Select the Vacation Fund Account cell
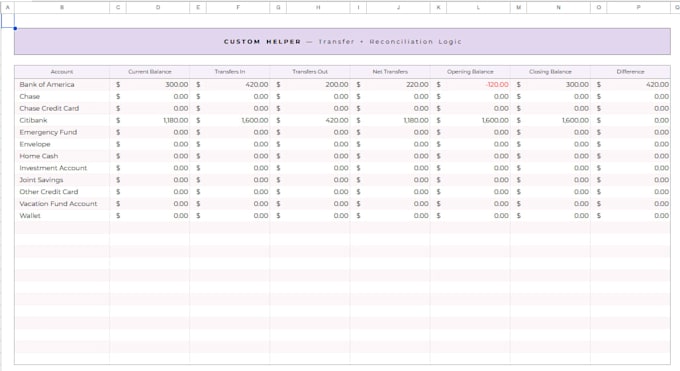 [x=62, y=204]
